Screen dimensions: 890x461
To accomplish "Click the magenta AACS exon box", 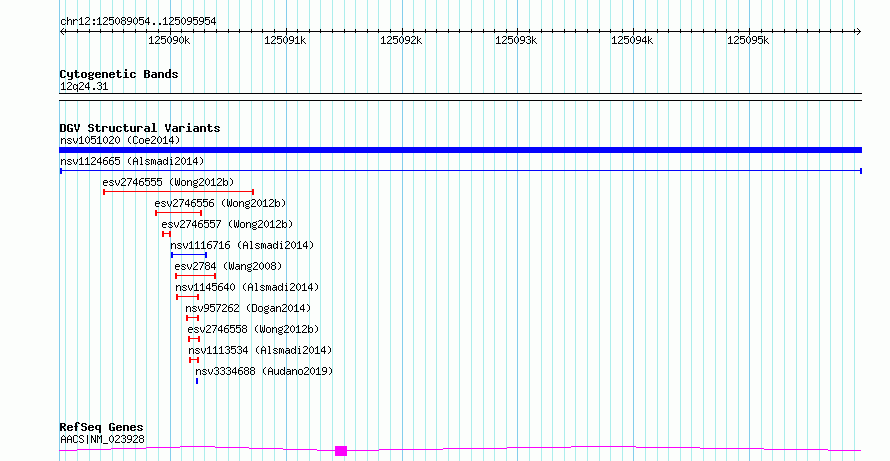I will 341,451.
